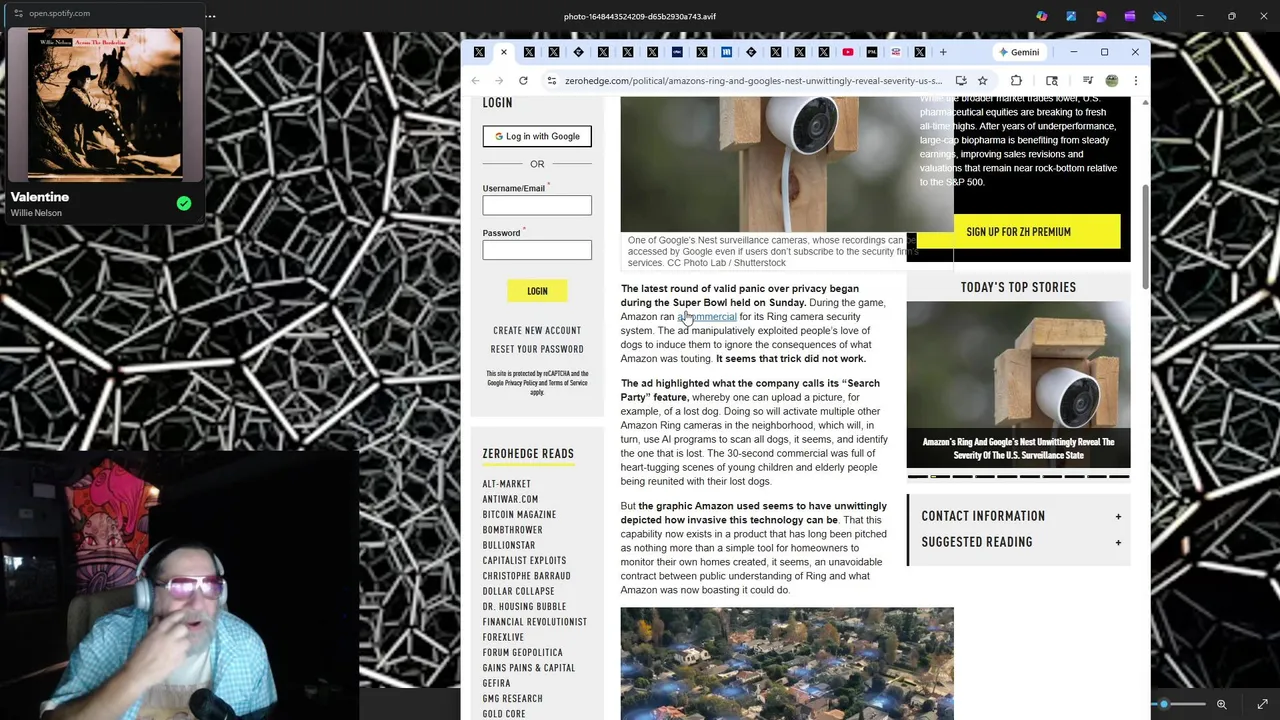Open DOLLAR COLLAPSE link
1280x720 pixels.
tap(518, 591)
